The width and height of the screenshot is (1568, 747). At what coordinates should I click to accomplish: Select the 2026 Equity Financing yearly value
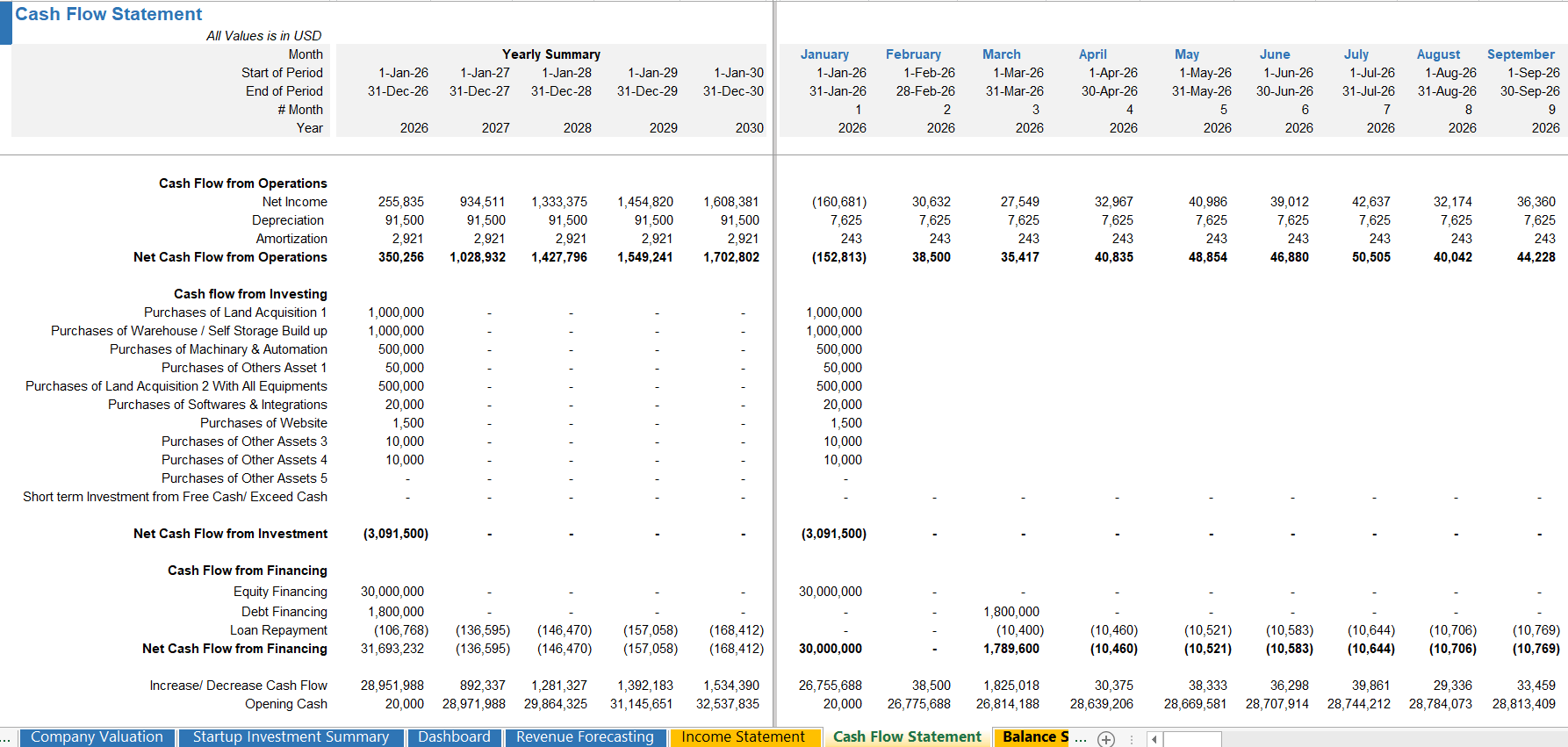click(392, 592)
